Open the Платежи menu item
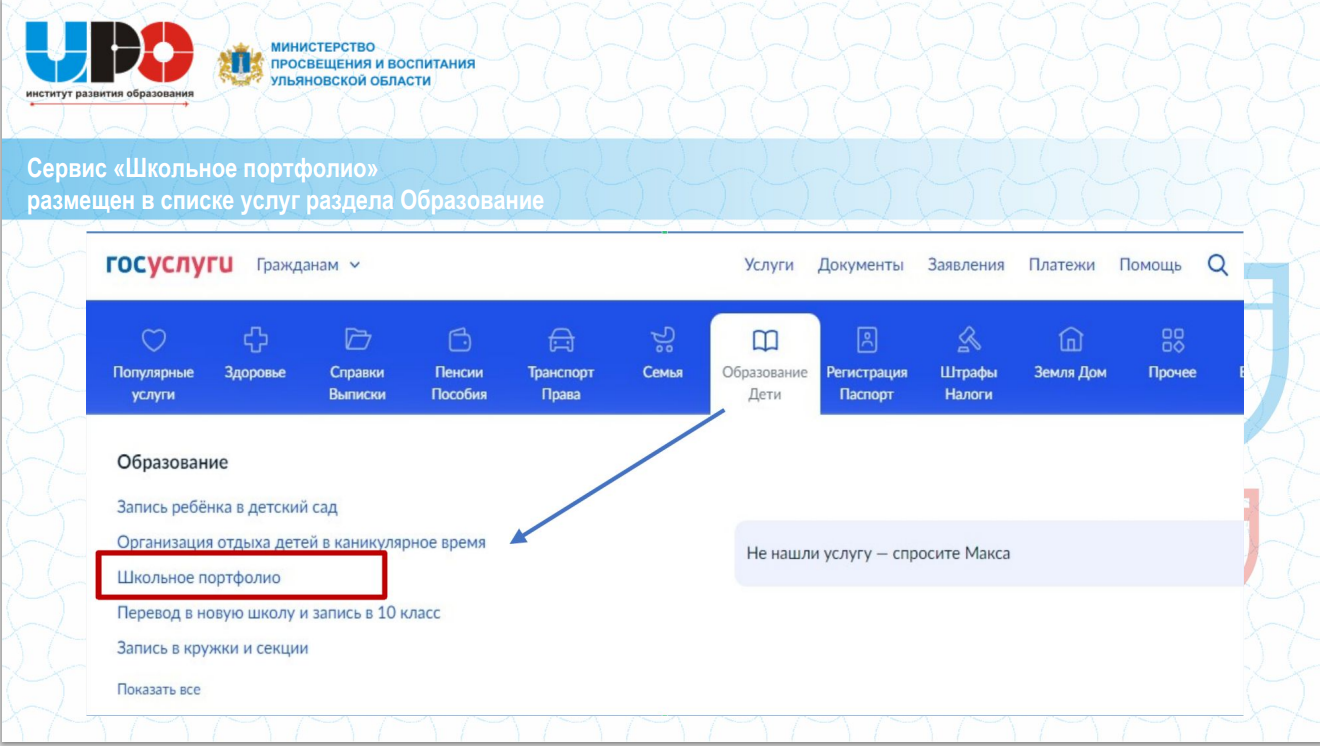 pyautogui.click(x=1062, y=265)
